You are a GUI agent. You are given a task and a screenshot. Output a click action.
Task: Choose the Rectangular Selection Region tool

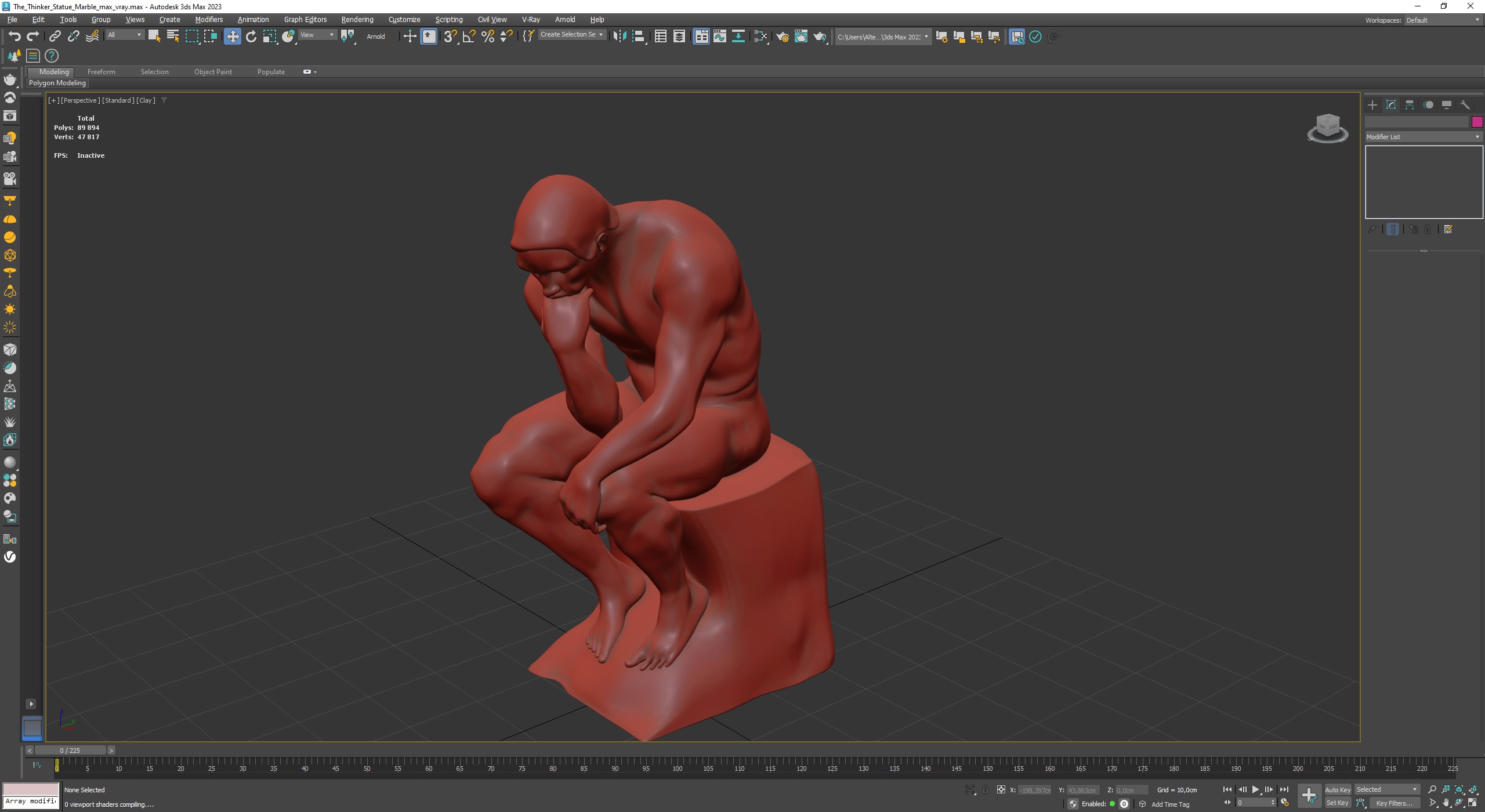[x=191, y=37]
